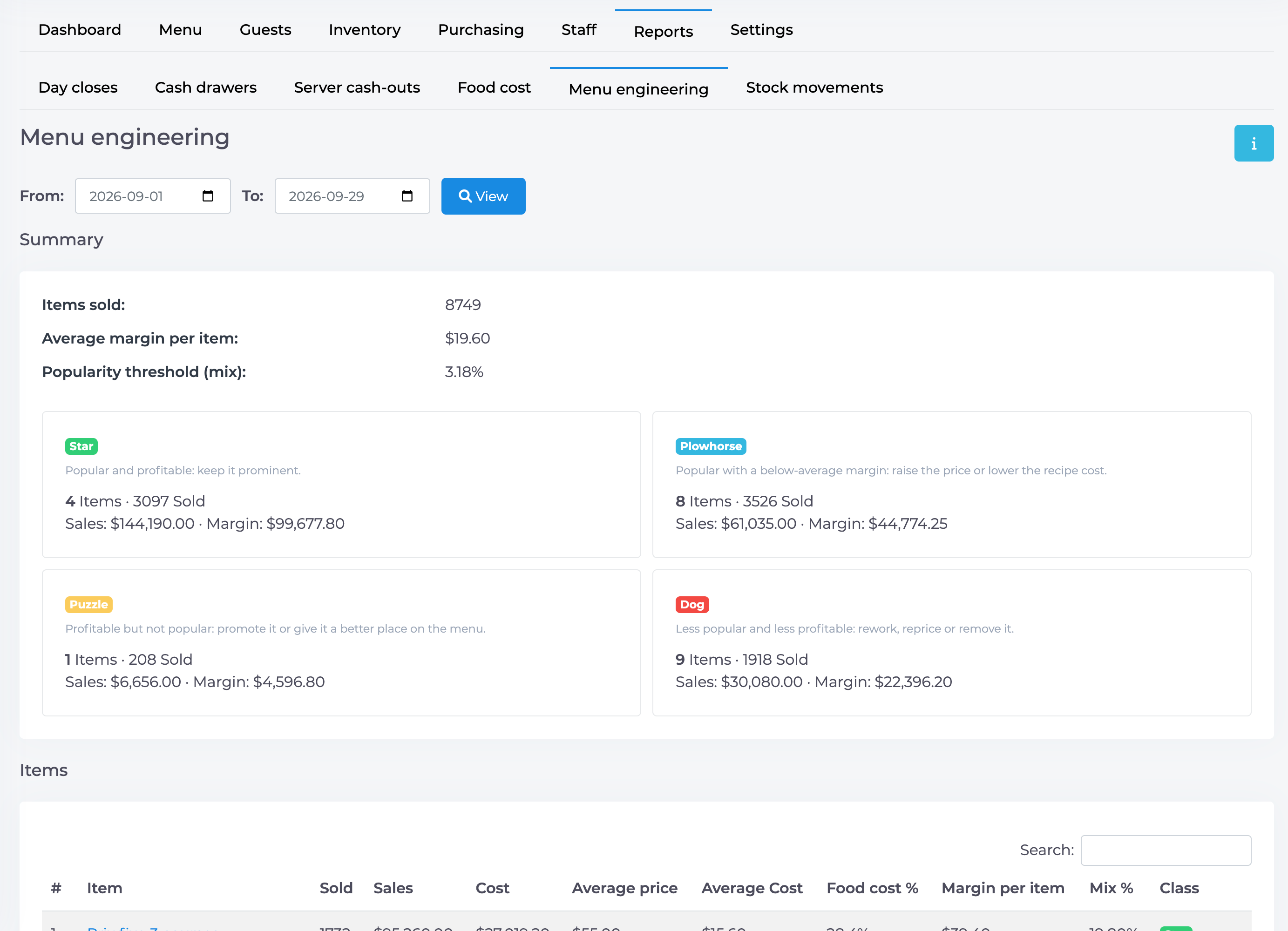The width and height of the screenshot is (1288, 931).
Task: Click the Items sold value 8749
Action: (463, 305)
